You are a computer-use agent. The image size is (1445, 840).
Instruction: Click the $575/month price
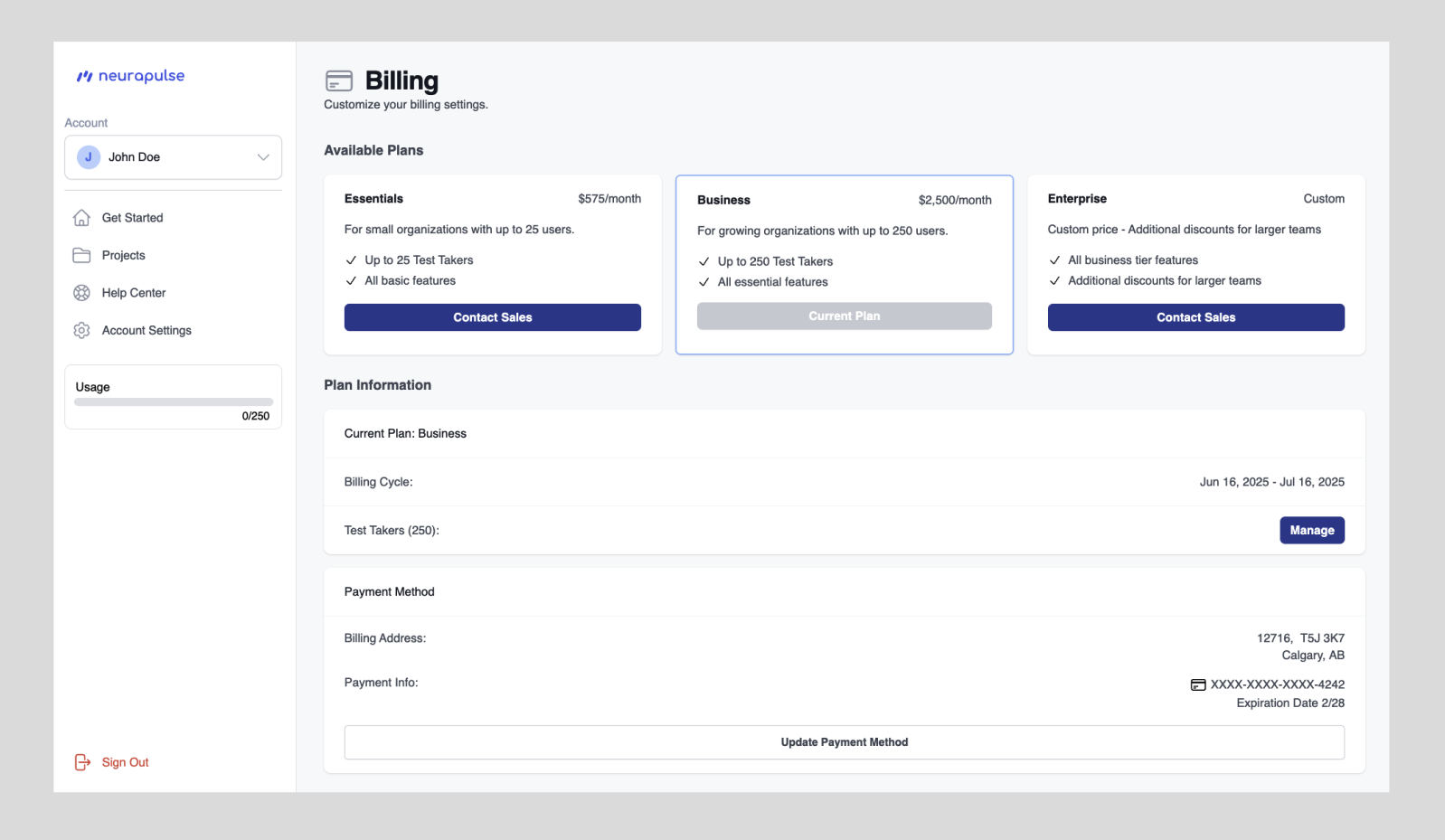click(609, 199)
